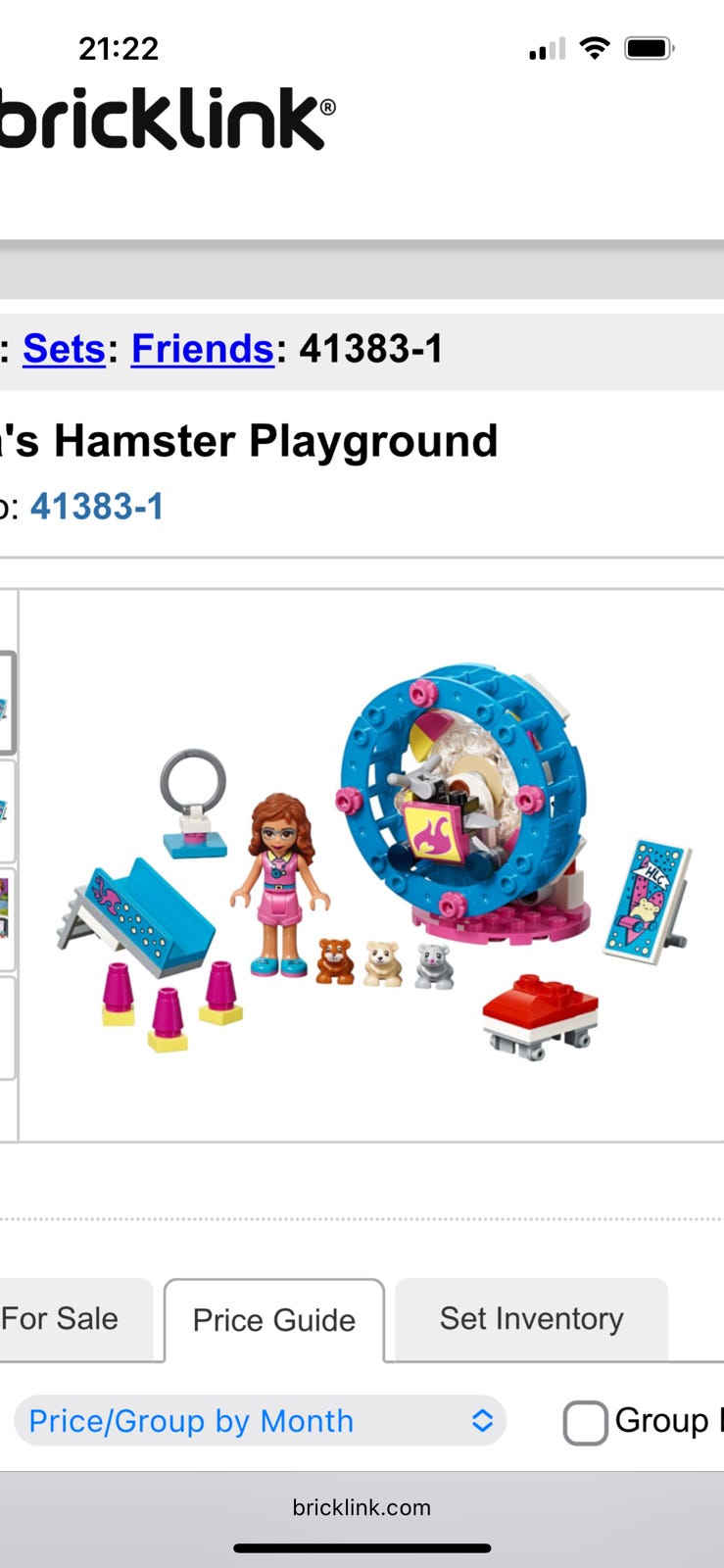Expand the Price/Group by Month dropdown
The height and width of the screenshot is (1568, 724).
(260, 1420)
